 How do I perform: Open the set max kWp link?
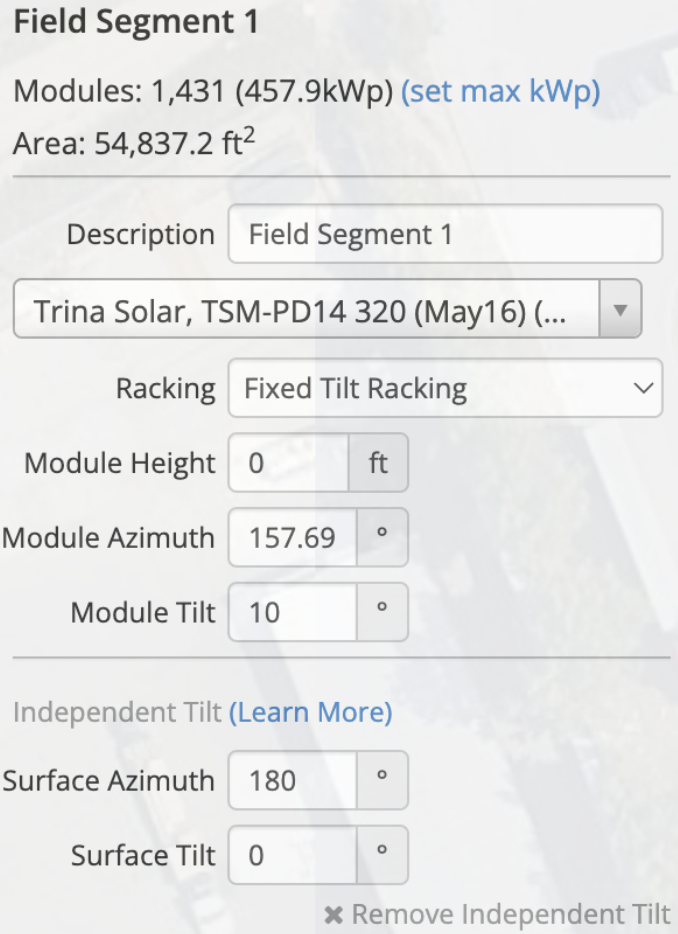(x=500, y=92)
